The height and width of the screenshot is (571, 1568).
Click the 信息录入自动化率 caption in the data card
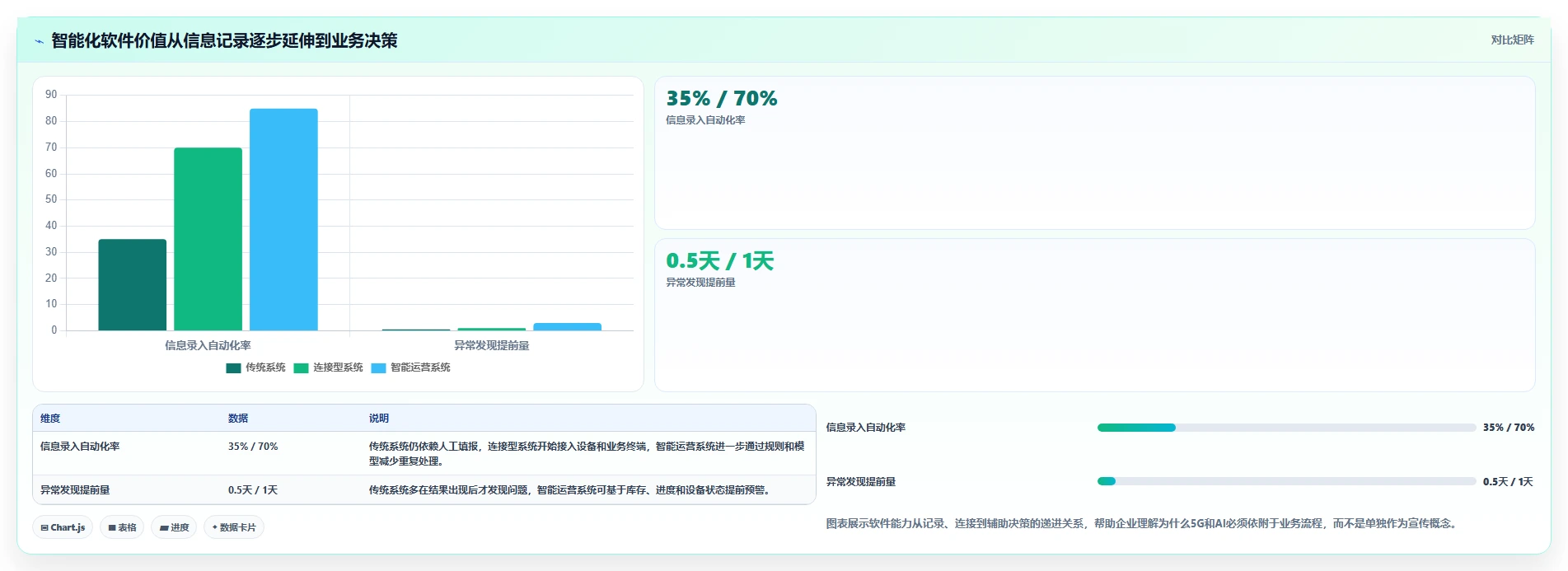pos(705,120)
